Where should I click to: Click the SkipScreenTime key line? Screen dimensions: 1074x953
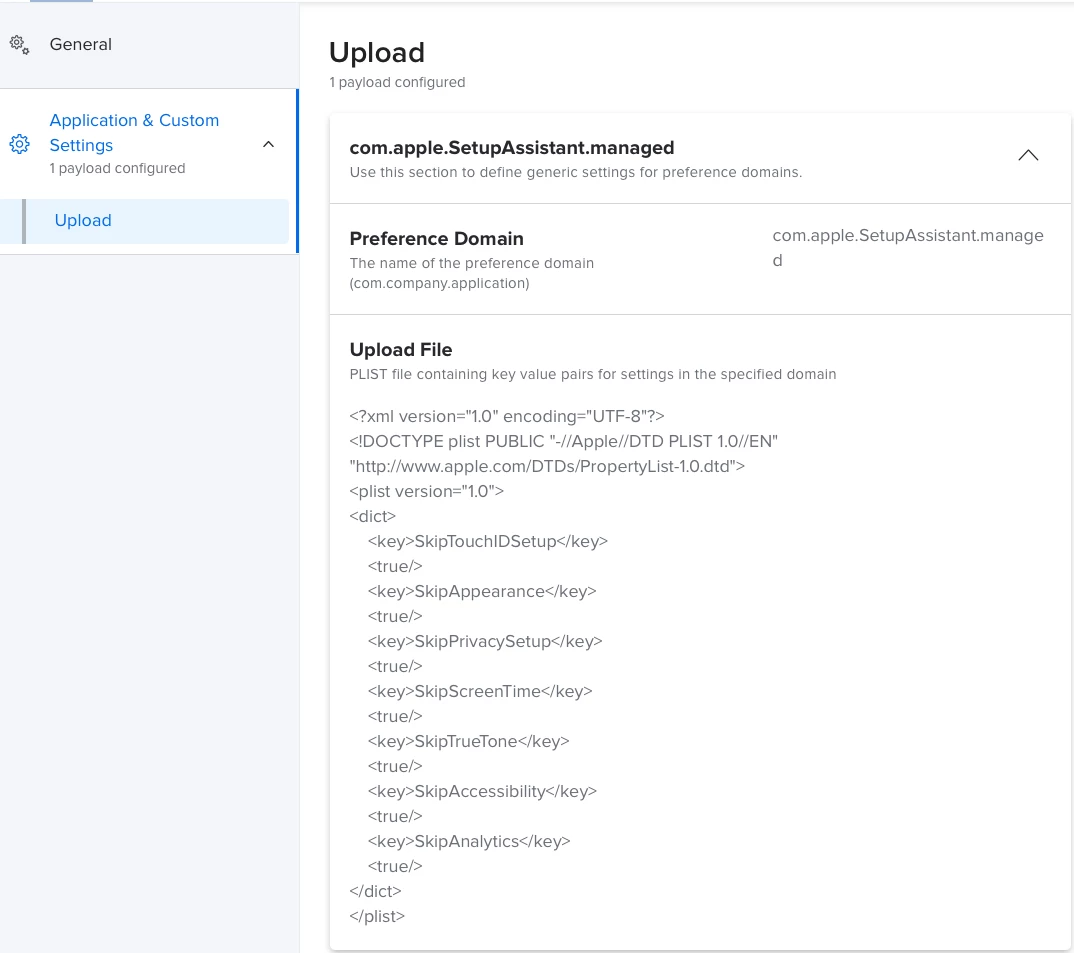[x=480, y=691]
